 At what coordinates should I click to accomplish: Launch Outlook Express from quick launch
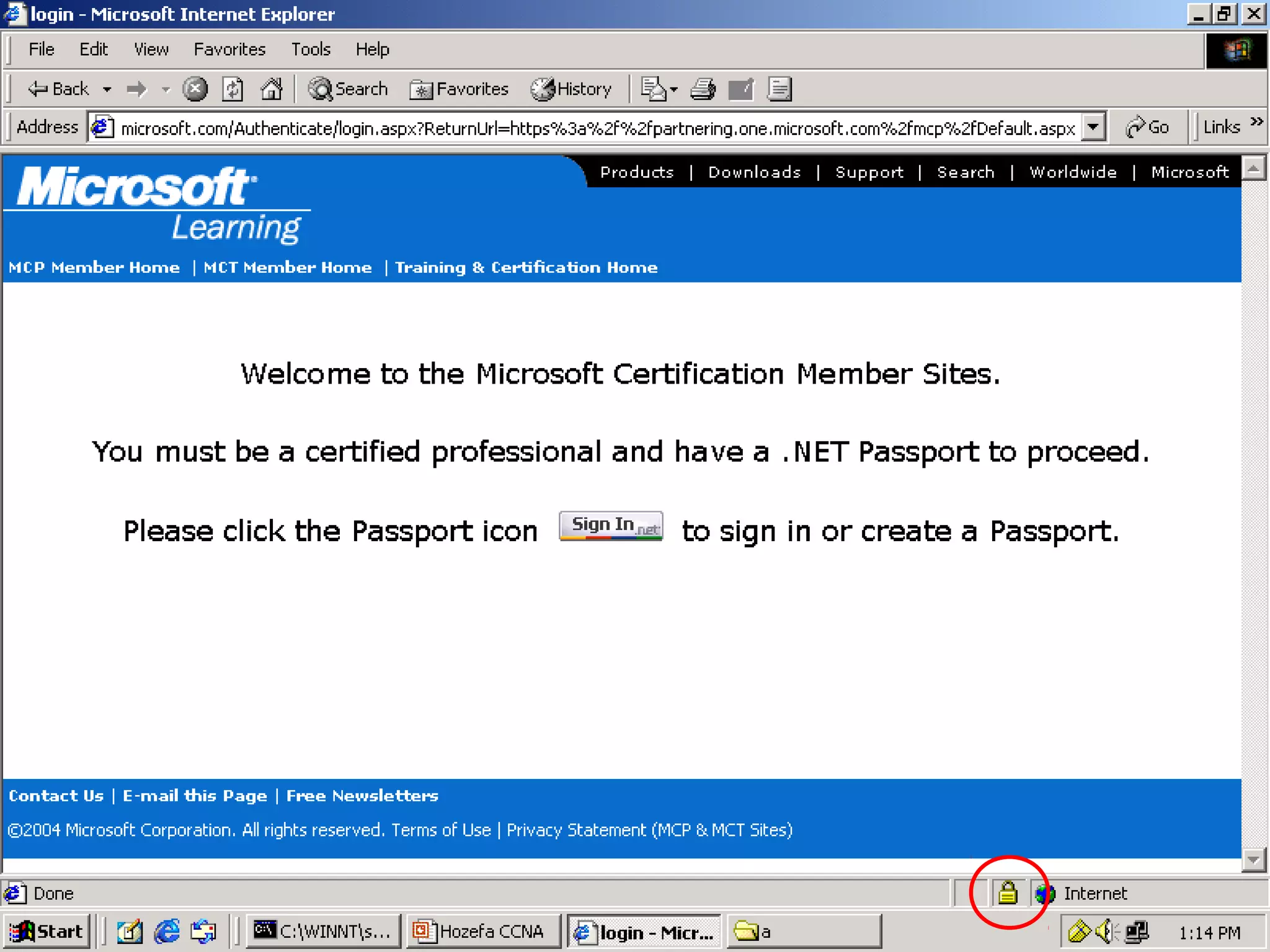[204, 932]
